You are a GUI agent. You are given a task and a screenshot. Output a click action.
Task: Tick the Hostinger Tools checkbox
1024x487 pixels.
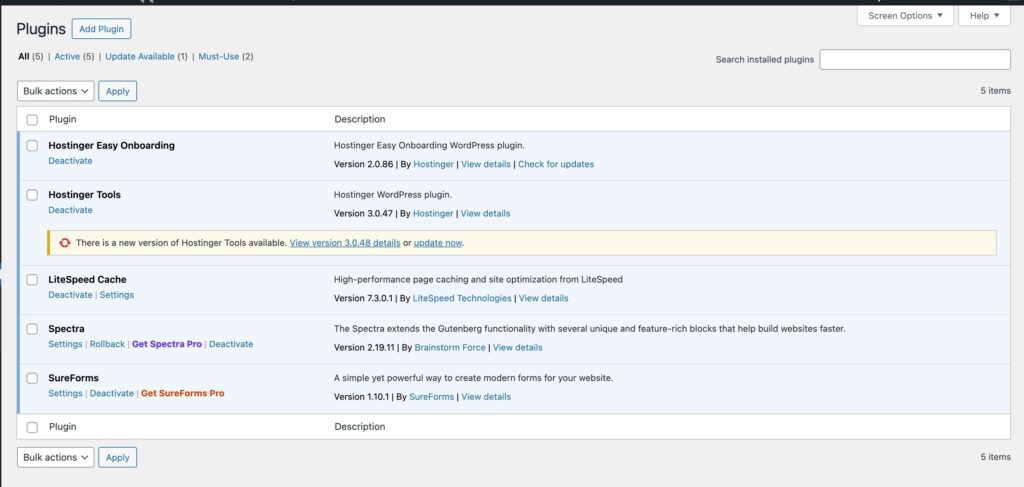coord(32,195)
